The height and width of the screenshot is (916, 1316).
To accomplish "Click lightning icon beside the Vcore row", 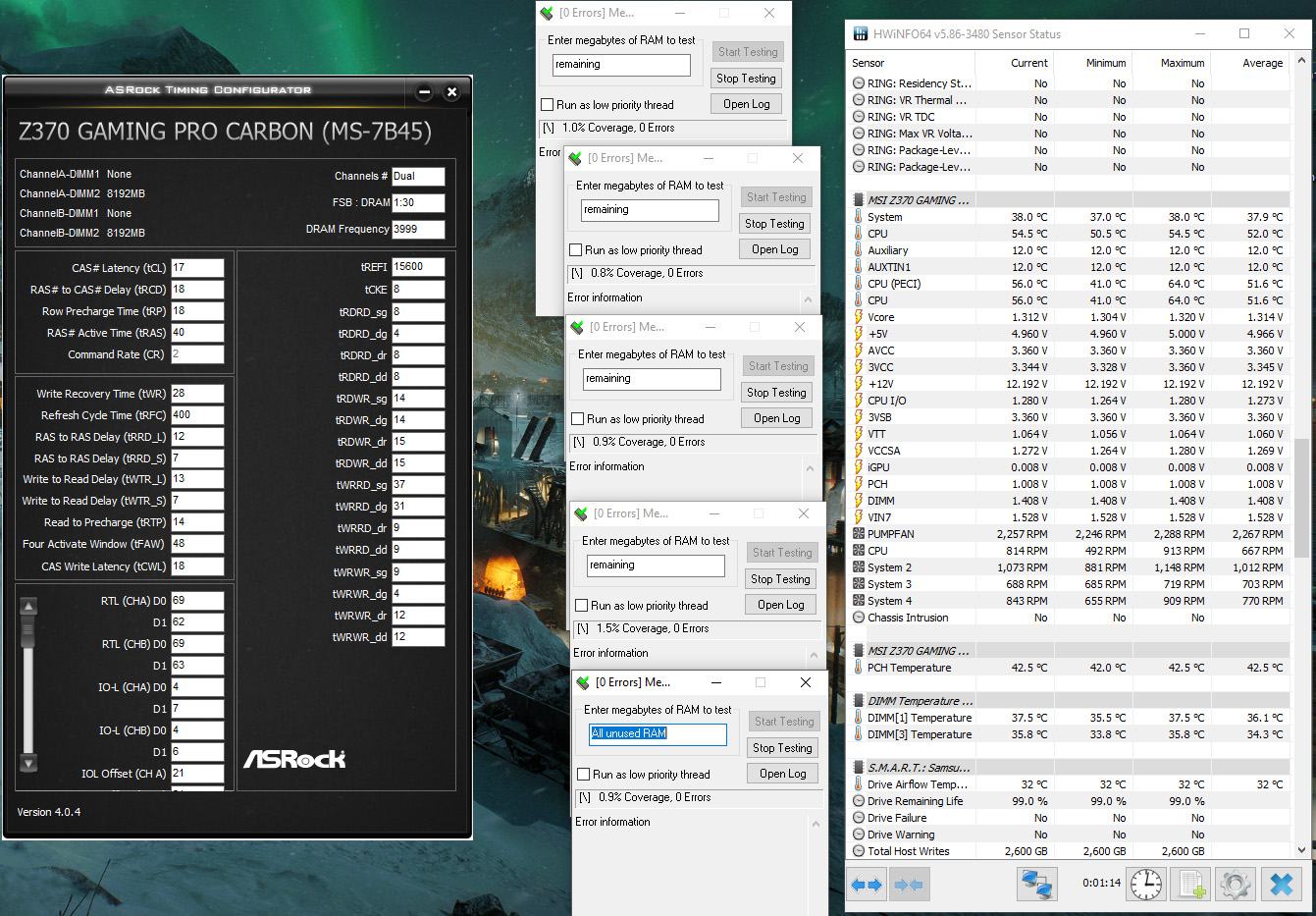I will click(x=859, y=317).
